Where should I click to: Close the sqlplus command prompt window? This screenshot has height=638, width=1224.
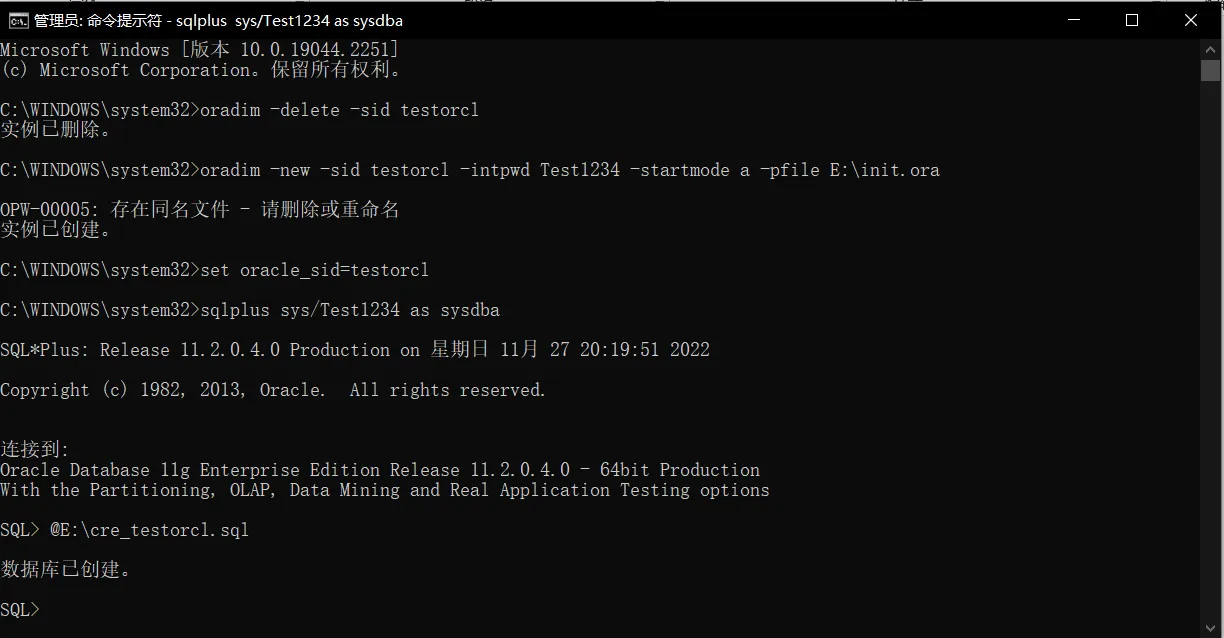[x=1191, y=20]
